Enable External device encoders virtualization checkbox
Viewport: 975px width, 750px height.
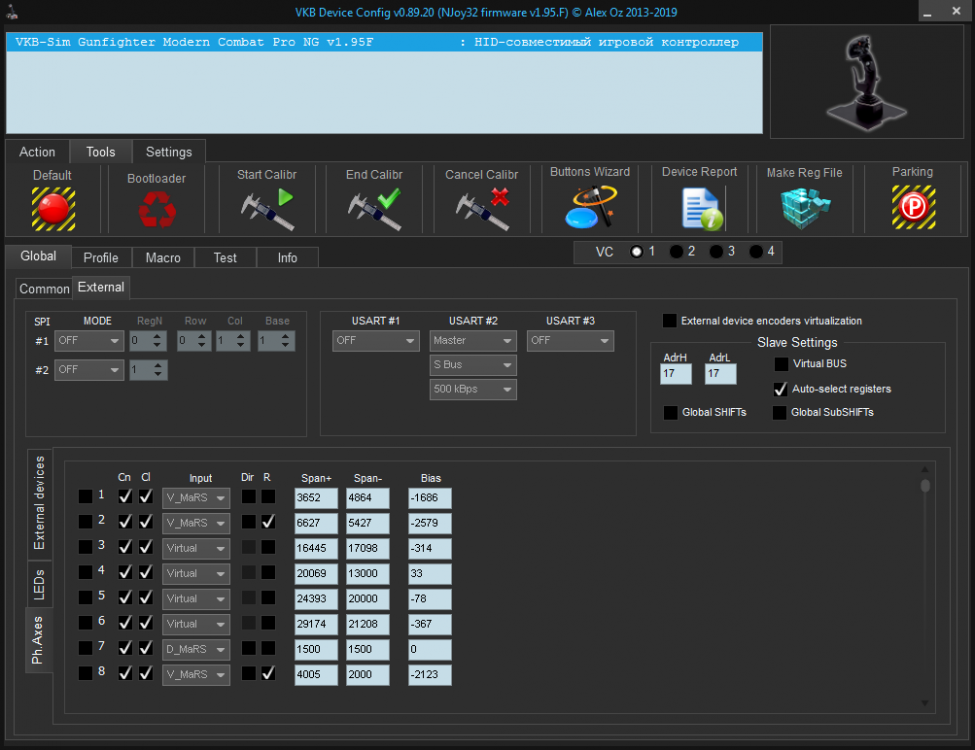click(670, 321)
